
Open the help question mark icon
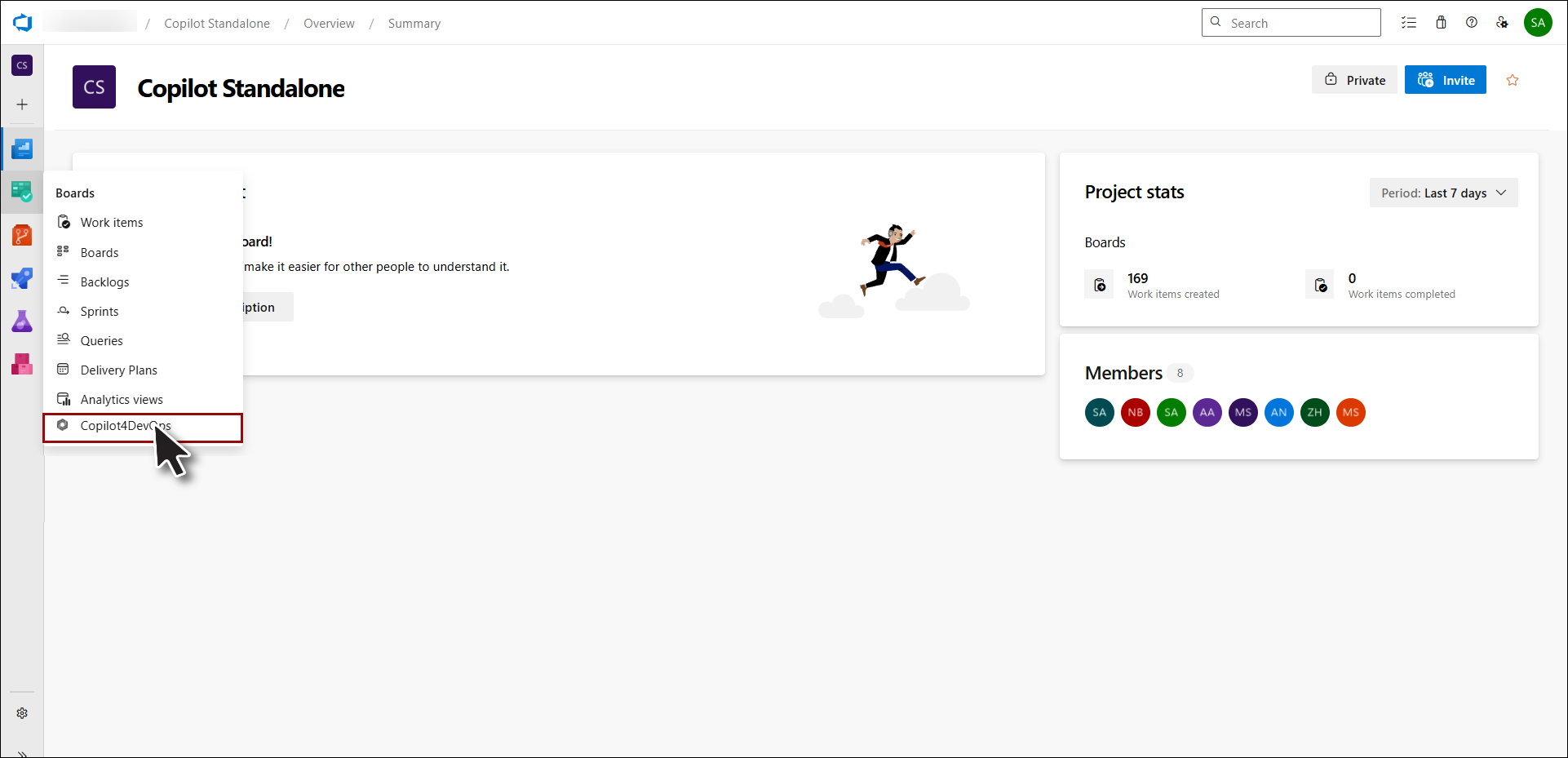[x=1471, y=23]
